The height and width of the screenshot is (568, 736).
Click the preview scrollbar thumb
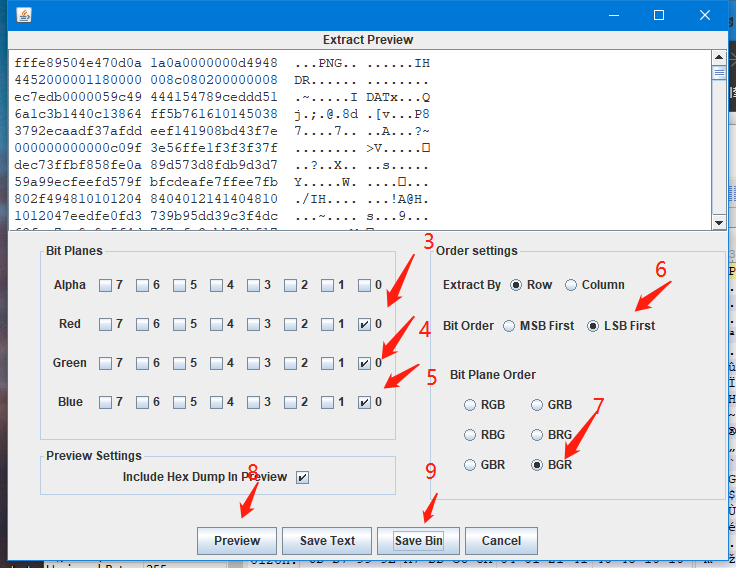[x=719, y=73]
